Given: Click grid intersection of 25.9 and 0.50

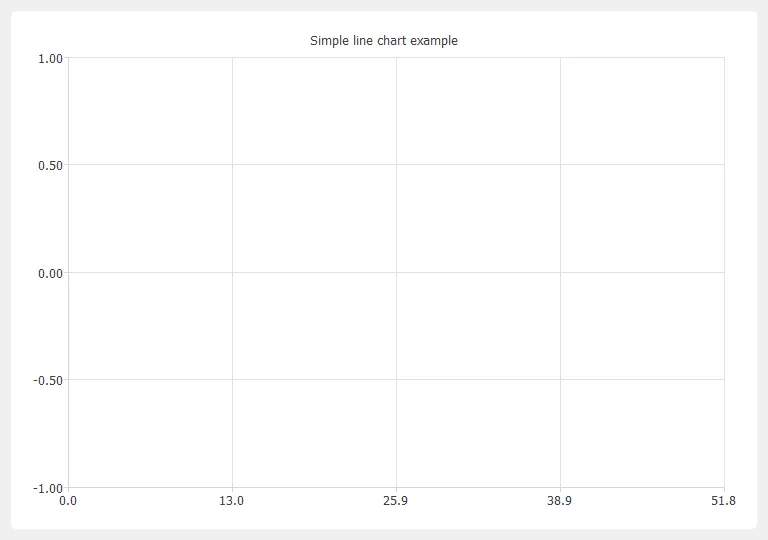Looking at the screenshot, I should coord(396,165).
